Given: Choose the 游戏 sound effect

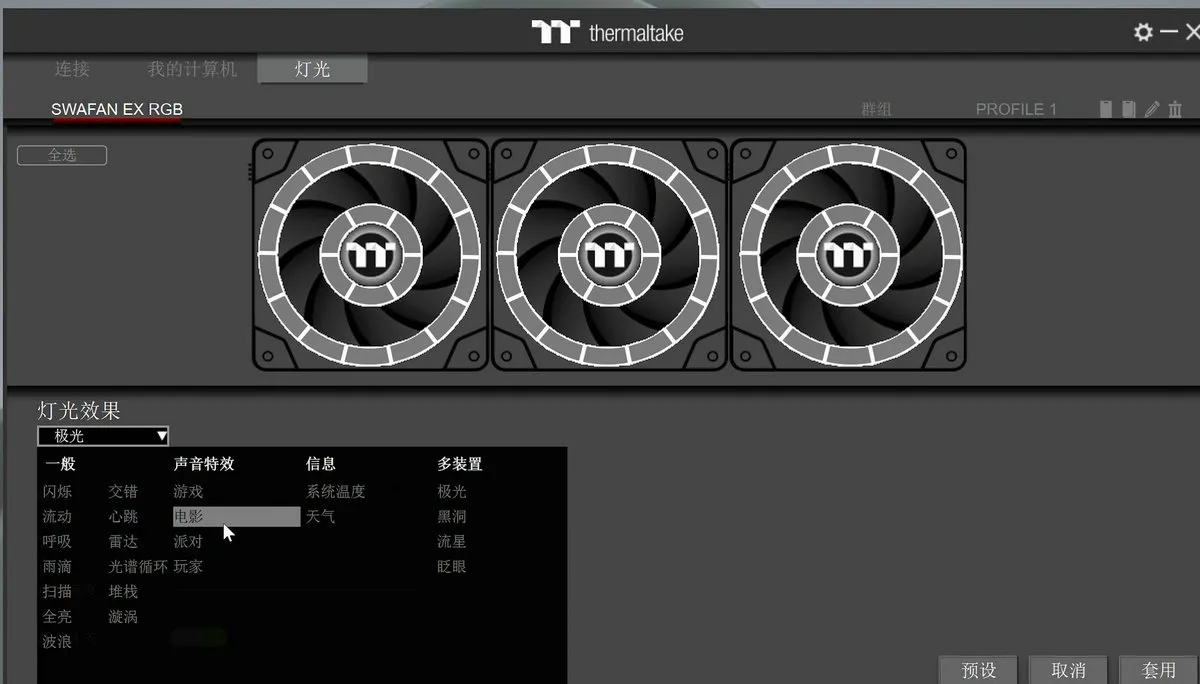Looking at the screenshot, I should pos(188,492).
